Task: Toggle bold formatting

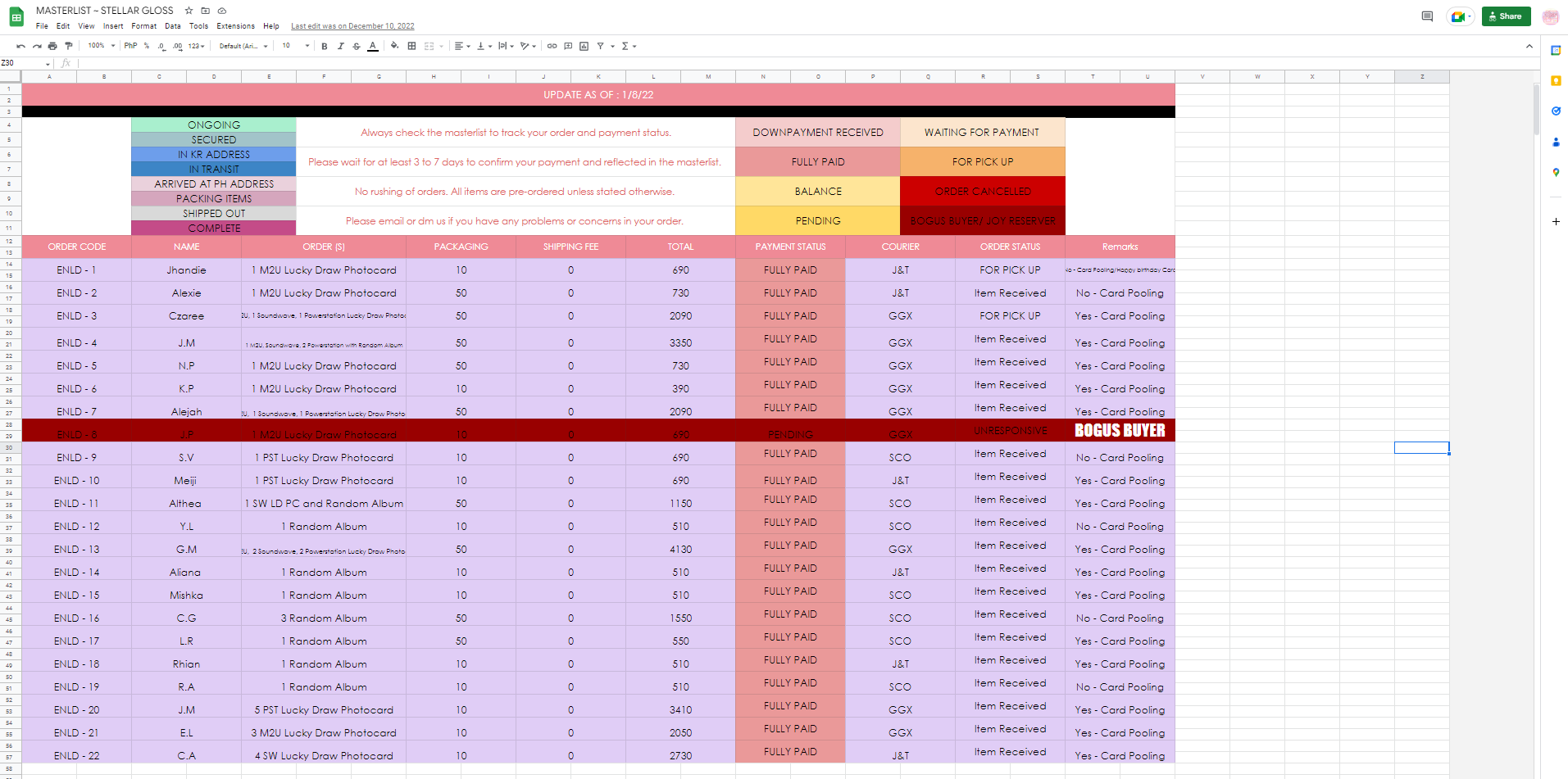Action: tap(325, 46)
